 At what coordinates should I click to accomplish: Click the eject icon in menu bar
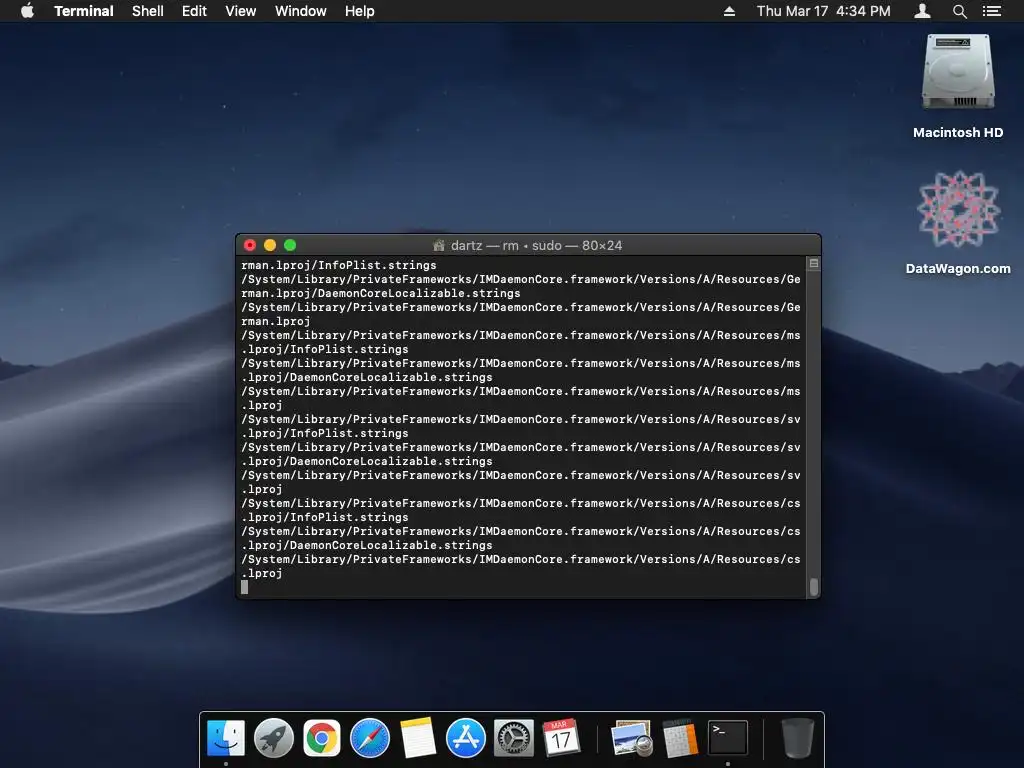coord(729,11)
